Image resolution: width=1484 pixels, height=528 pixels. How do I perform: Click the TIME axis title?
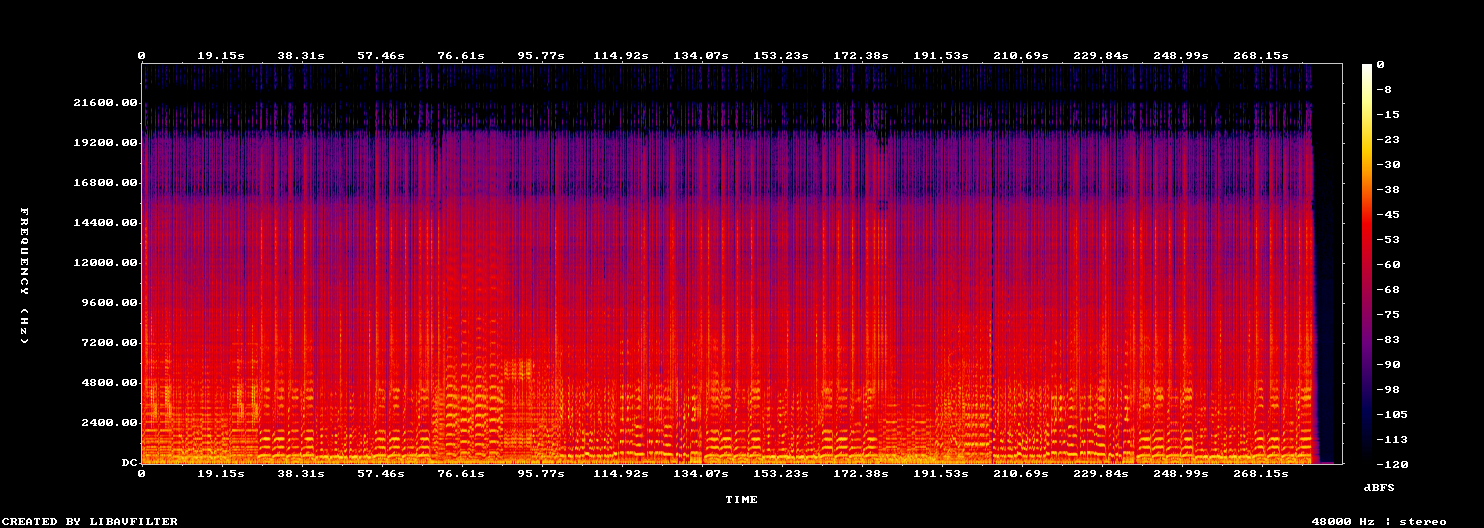tap(741, 499)
